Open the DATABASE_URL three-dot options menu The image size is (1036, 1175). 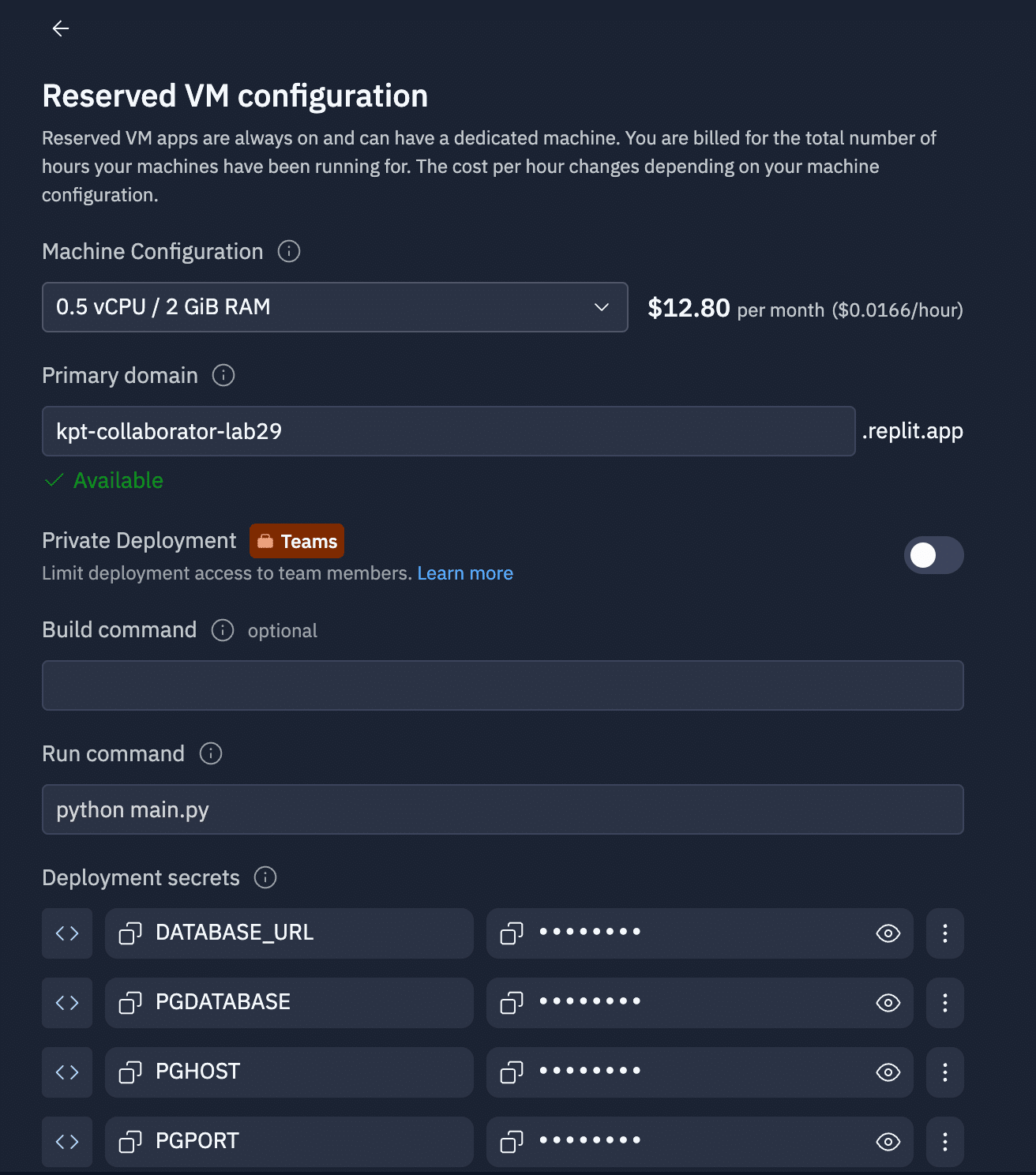(x=944, y=933)
